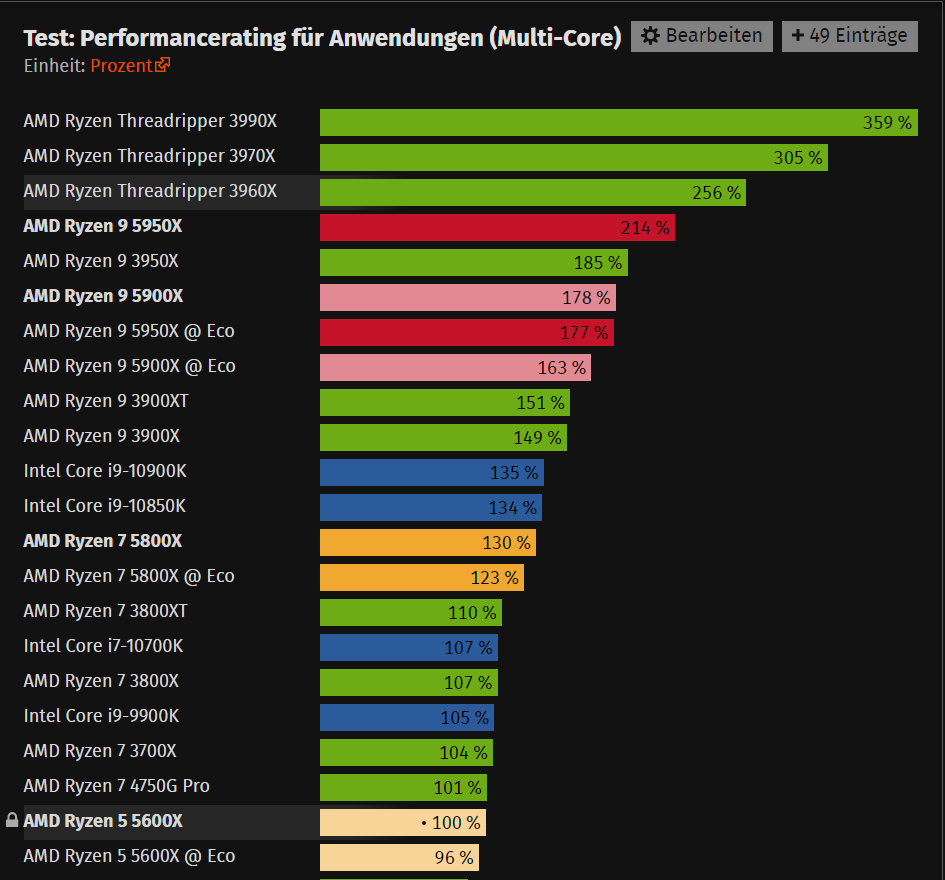Image resolution: width=945 pixels, height=880 pixels.
Task: Click the green 104 % bar
Action: [406, 752]
